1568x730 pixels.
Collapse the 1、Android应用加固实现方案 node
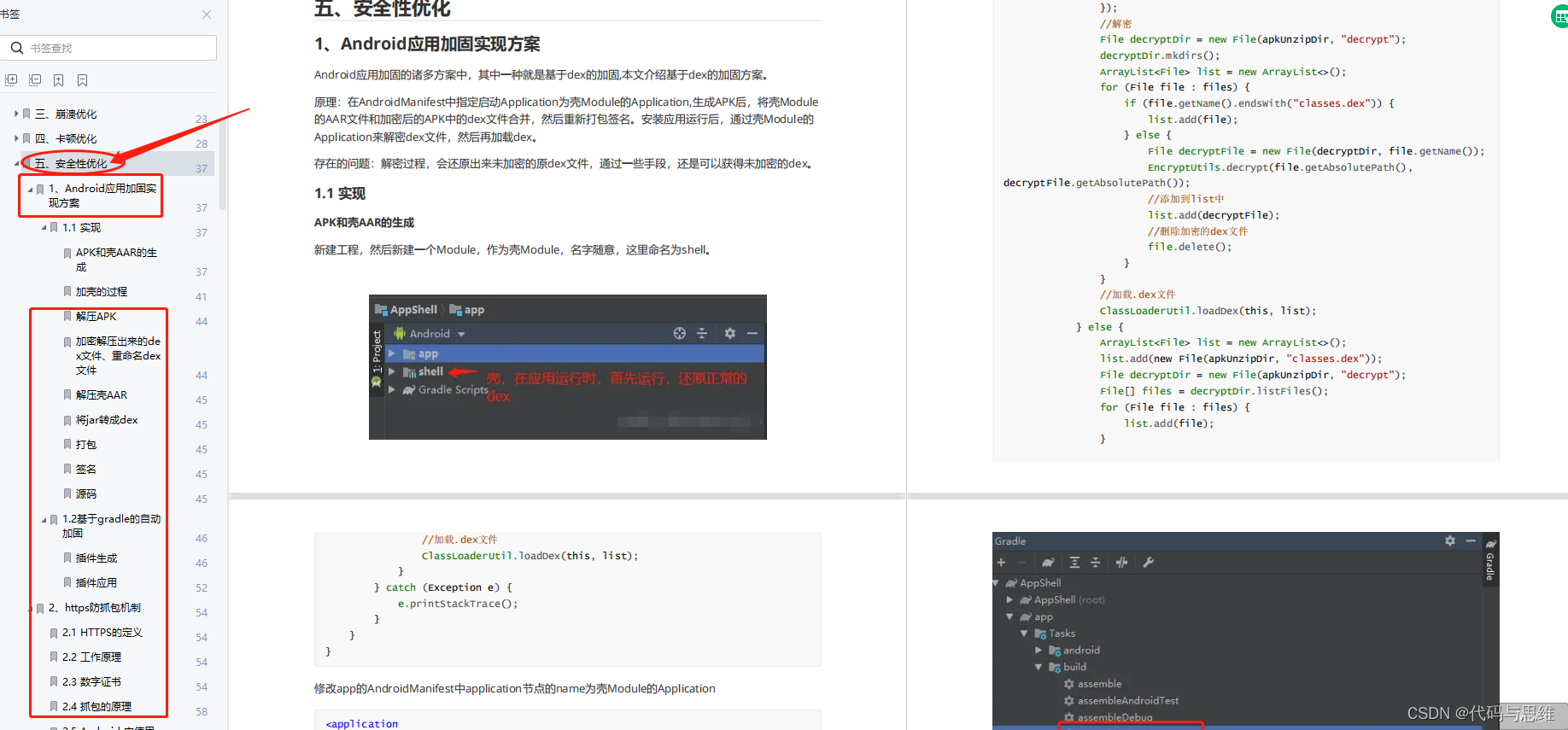pos(30,189)
